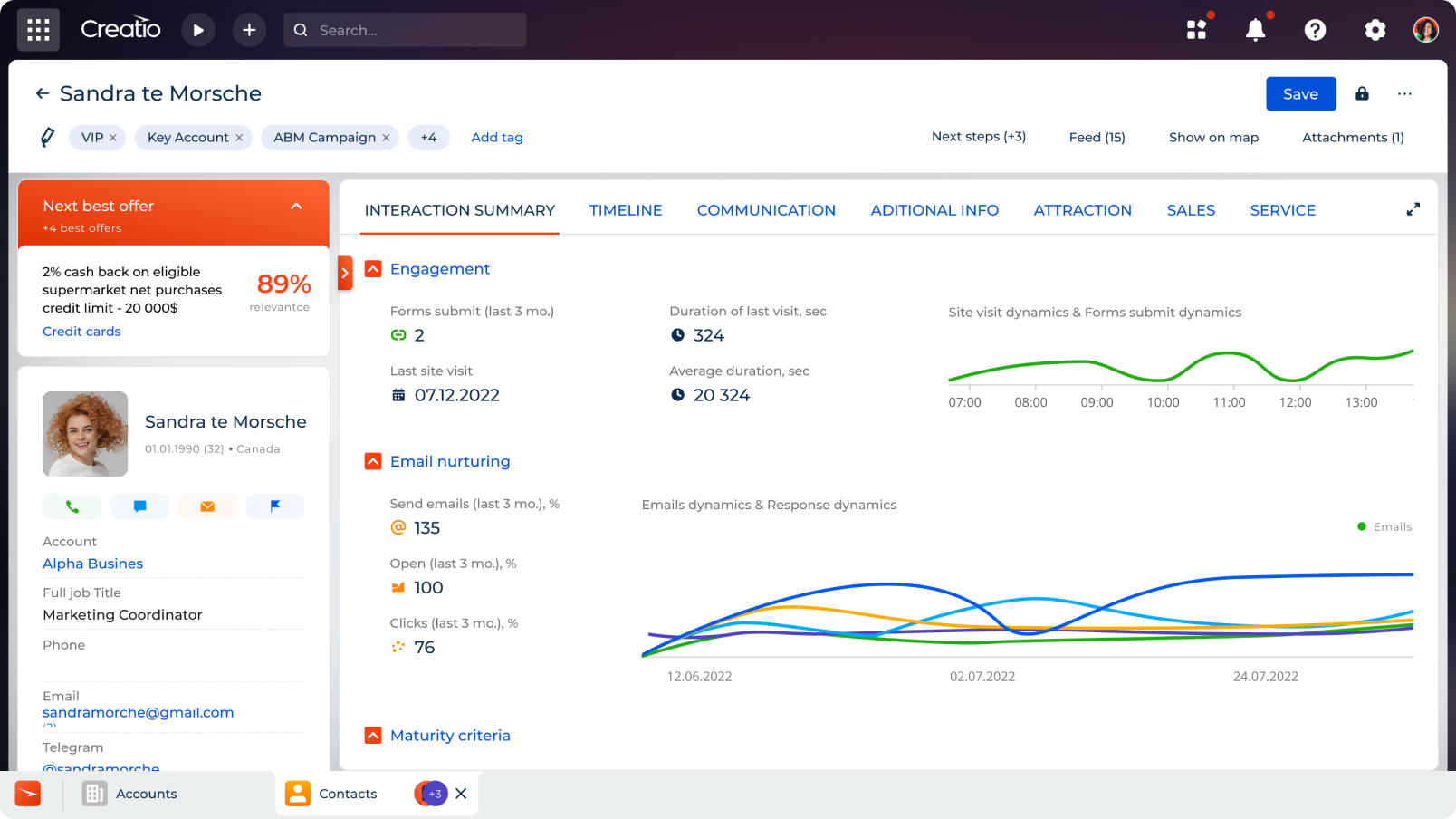Save the Sandra te Morsche record
1456x819 pixels.
pyautogui.click(x=1300, y=93)
